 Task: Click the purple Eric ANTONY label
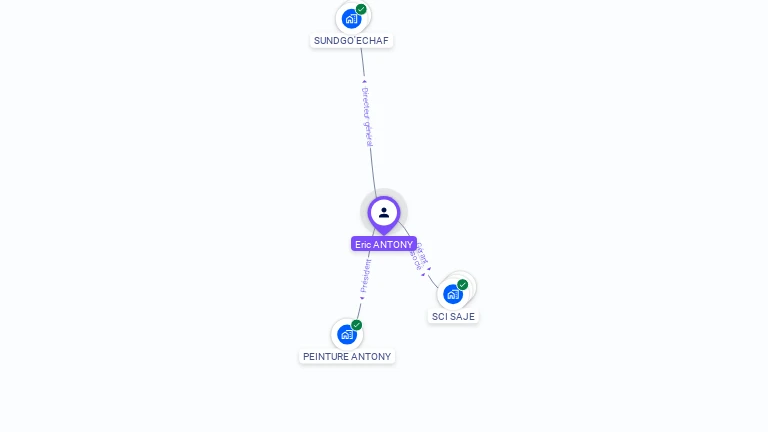coord(384,244)
